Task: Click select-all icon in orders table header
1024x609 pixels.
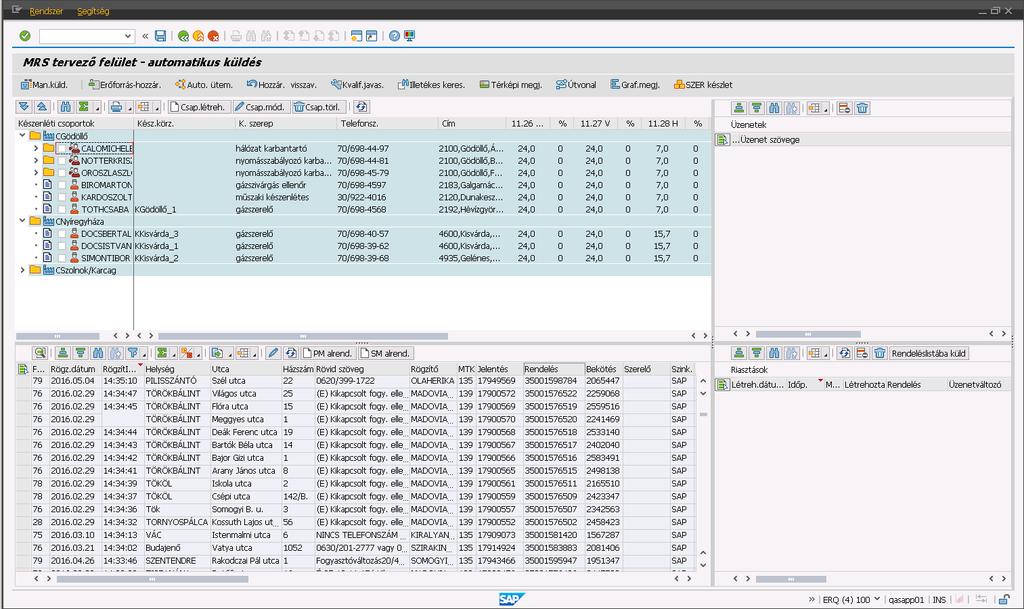Action: 23,369
